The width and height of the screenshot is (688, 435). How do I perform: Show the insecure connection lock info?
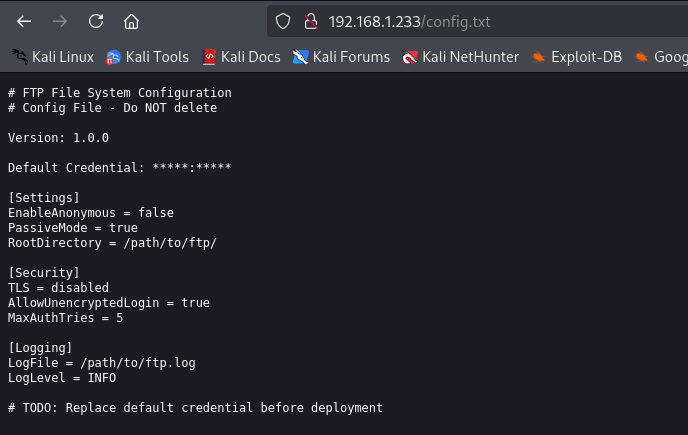point(309,21)
